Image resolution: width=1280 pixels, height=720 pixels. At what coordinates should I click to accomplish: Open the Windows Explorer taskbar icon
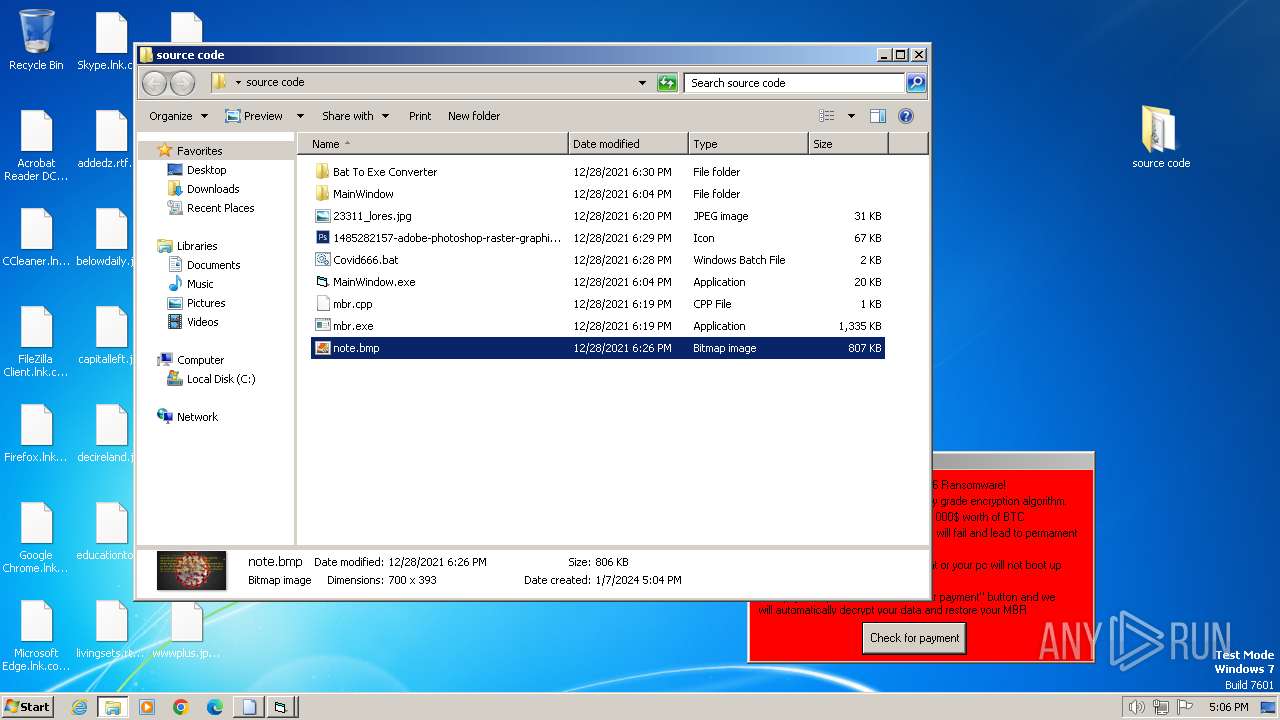coord(112,707)
